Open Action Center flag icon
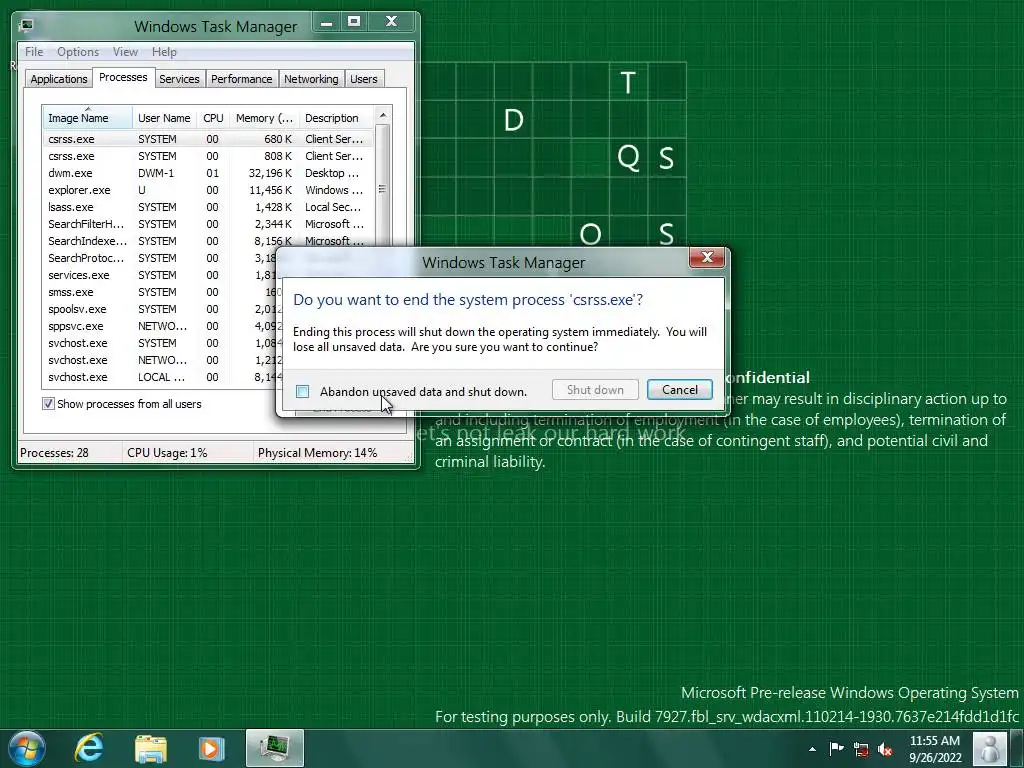1024x768 pixels. [x=837, y=748]
